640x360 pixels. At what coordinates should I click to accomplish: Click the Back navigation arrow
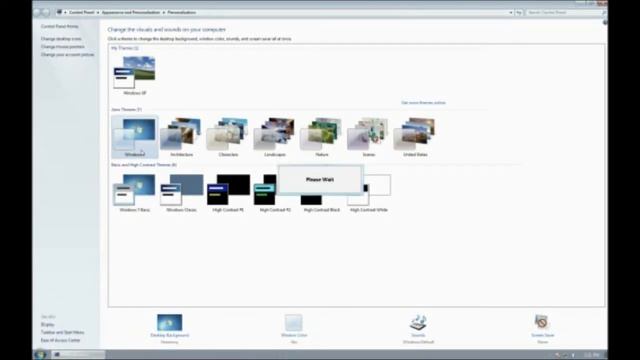point(38,12)
